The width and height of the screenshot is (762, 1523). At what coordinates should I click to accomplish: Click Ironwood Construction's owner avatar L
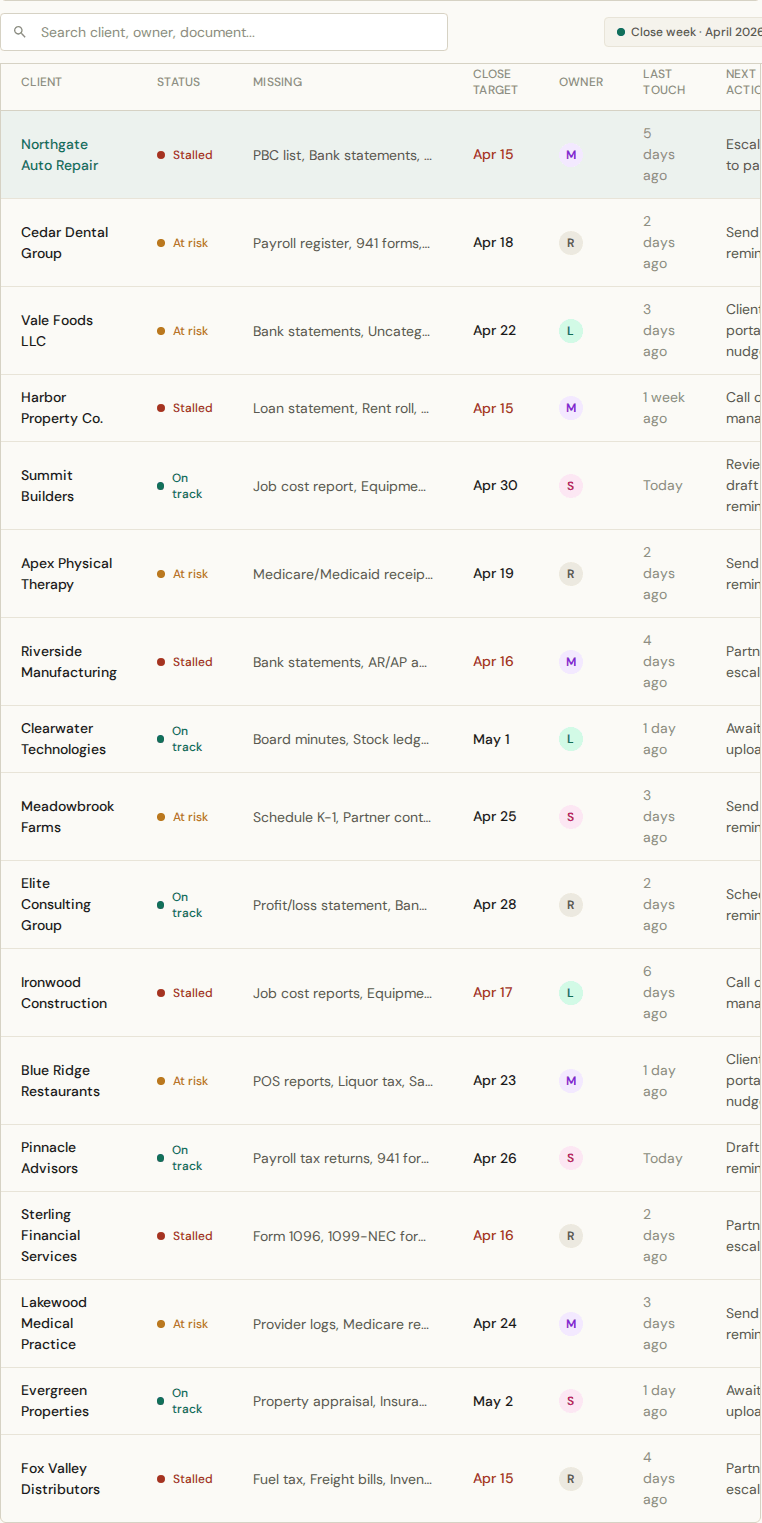point(571,993)
